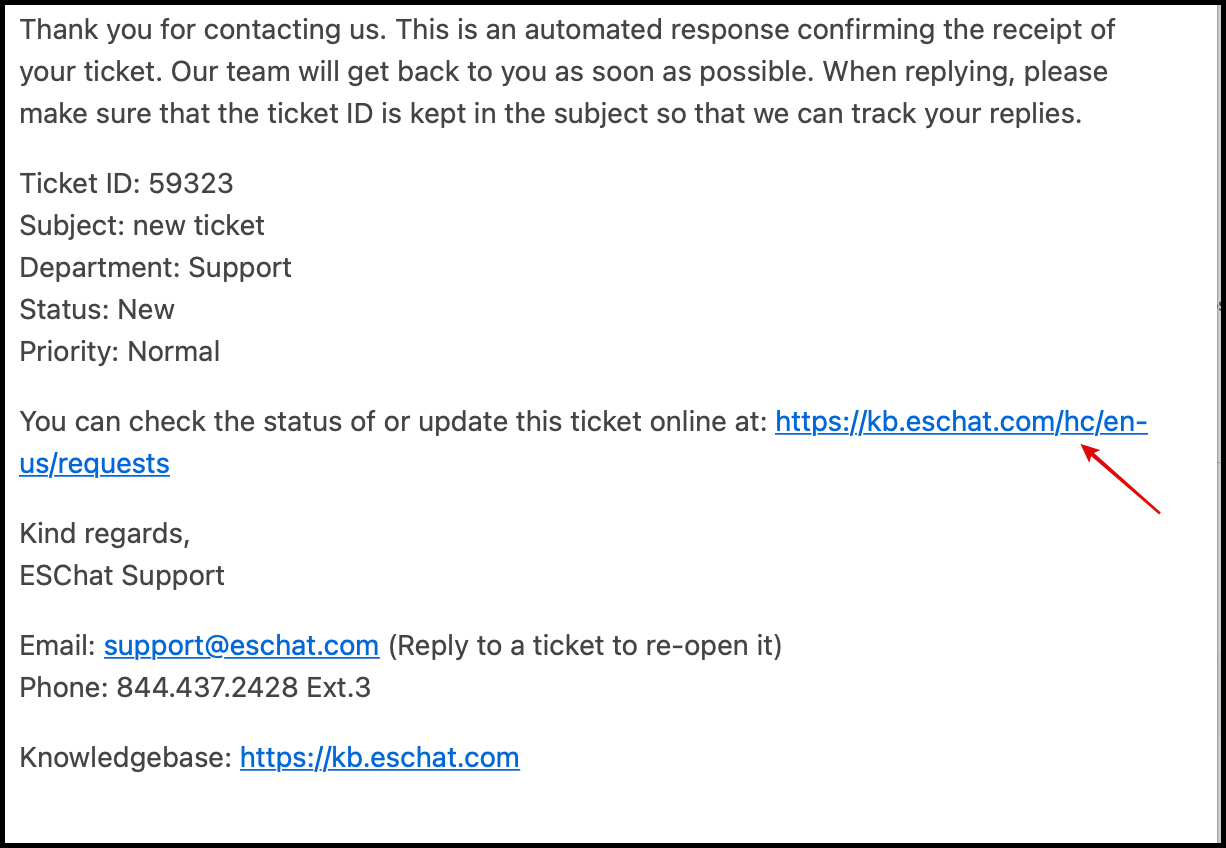Open the Knowledgebase https://kb.eschat.com link
This screenshot has height=848, width=1226.
pos(379,757)
